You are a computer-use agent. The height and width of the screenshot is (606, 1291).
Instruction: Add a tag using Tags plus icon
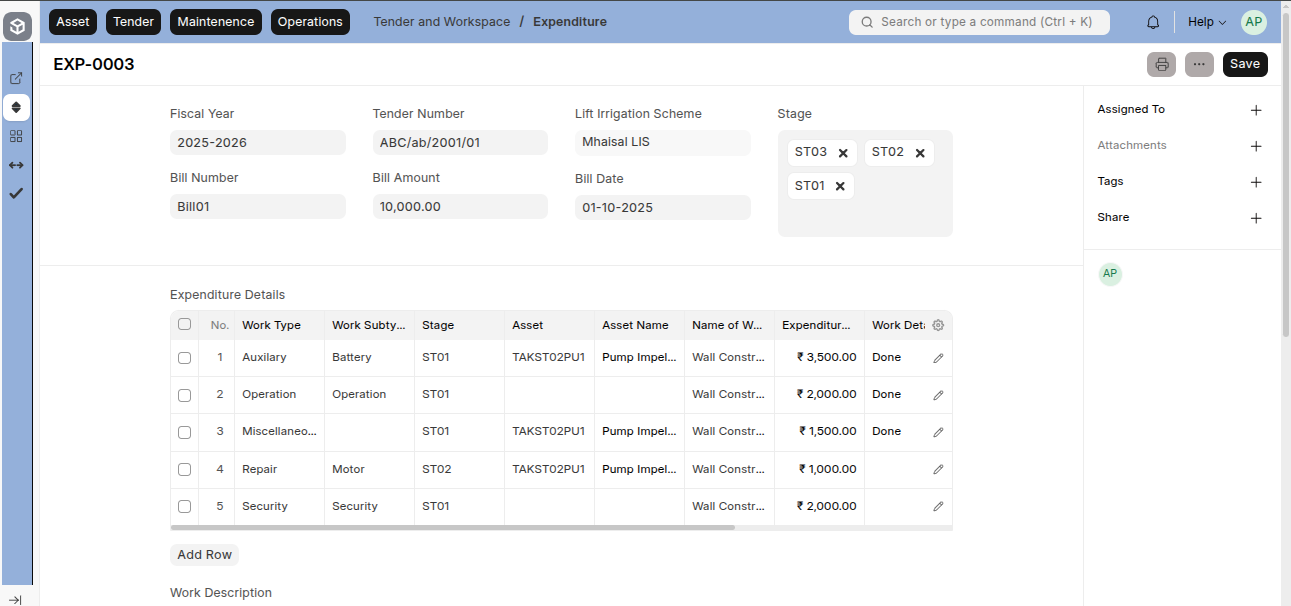pos(1256,182)
